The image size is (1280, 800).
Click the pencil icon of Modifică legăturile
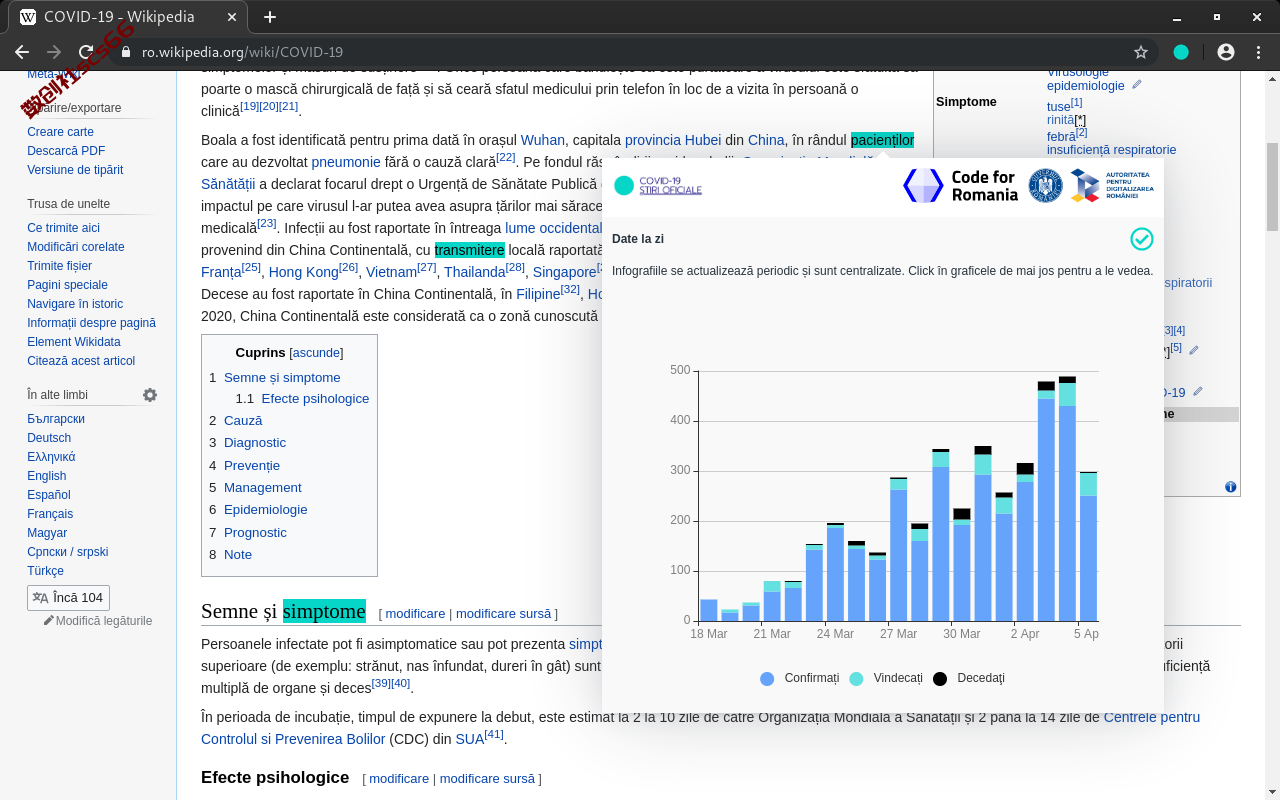[49, 620]
